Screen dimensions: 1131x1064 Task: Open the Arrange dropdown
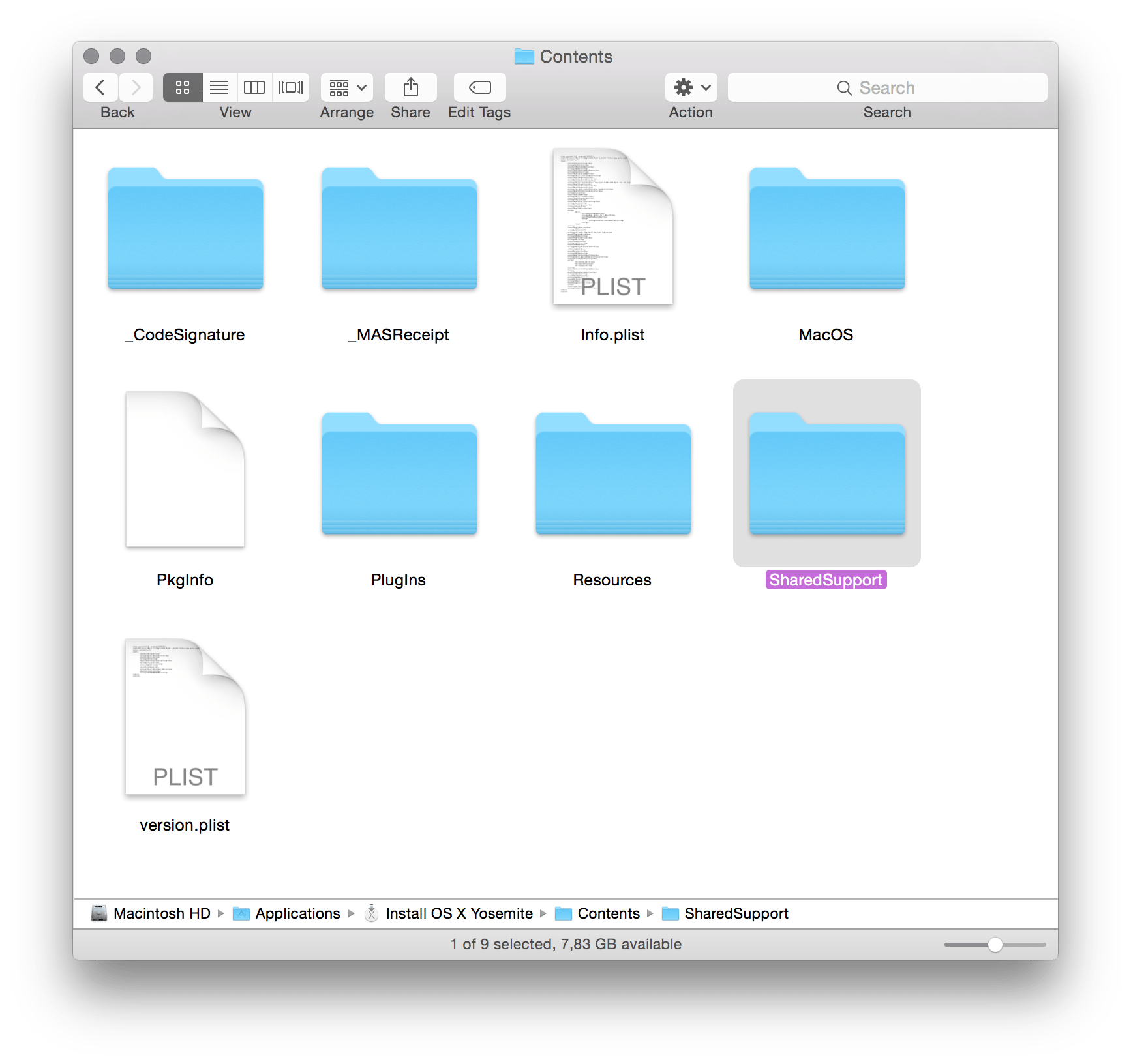tap(347, 87)
